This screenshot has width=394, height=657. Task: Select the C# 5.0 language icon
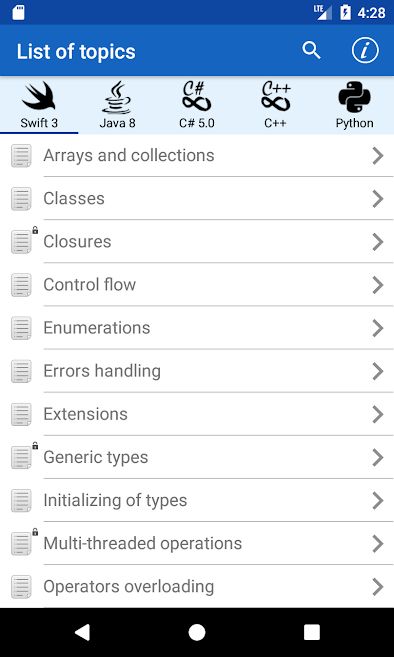[196, 96]
